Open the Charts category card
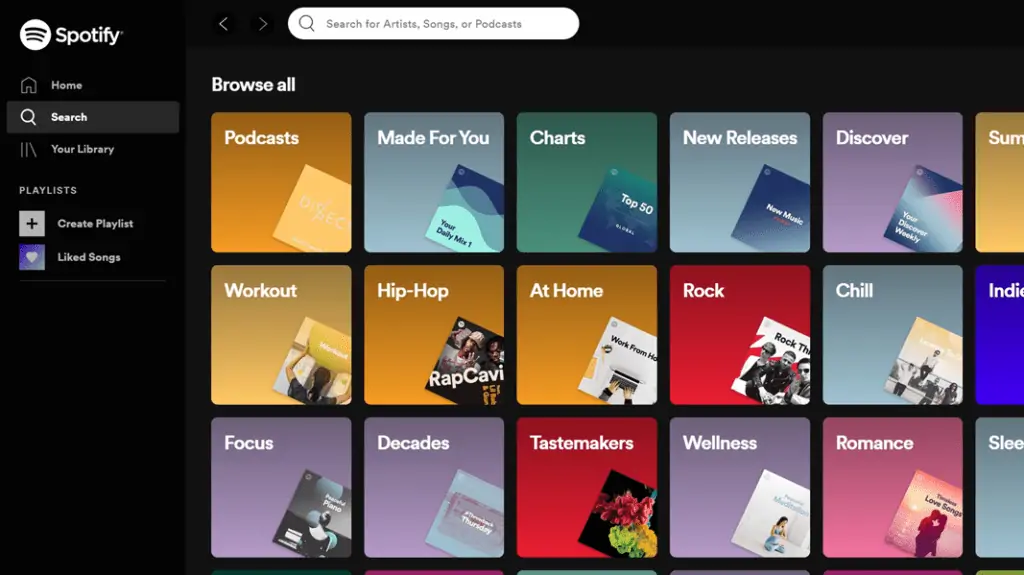The width and height of the screenshot is (1024, 575). [x=586, y=182]
